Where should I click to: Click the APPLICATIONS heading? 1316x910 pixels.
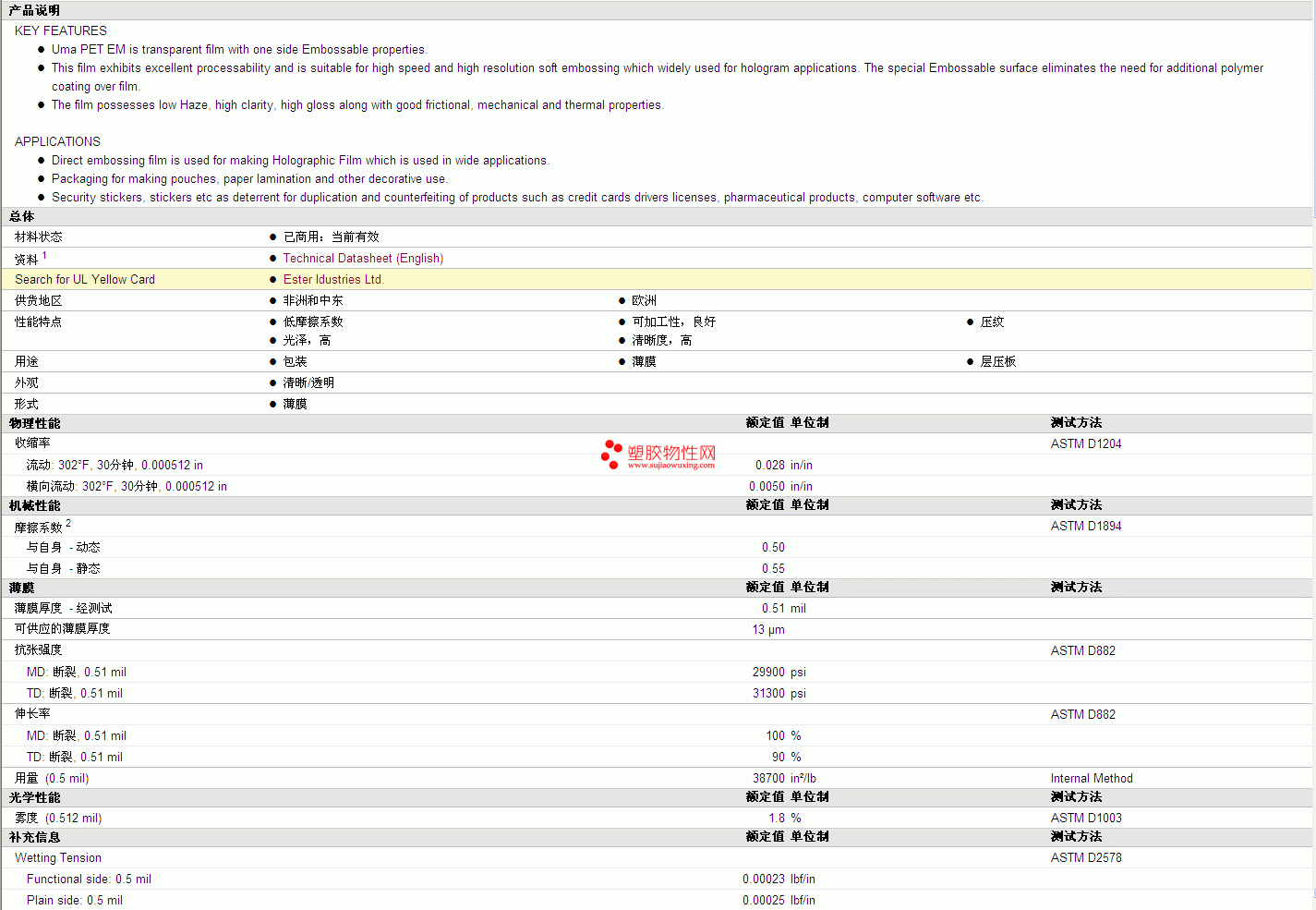tap(57, 142)
